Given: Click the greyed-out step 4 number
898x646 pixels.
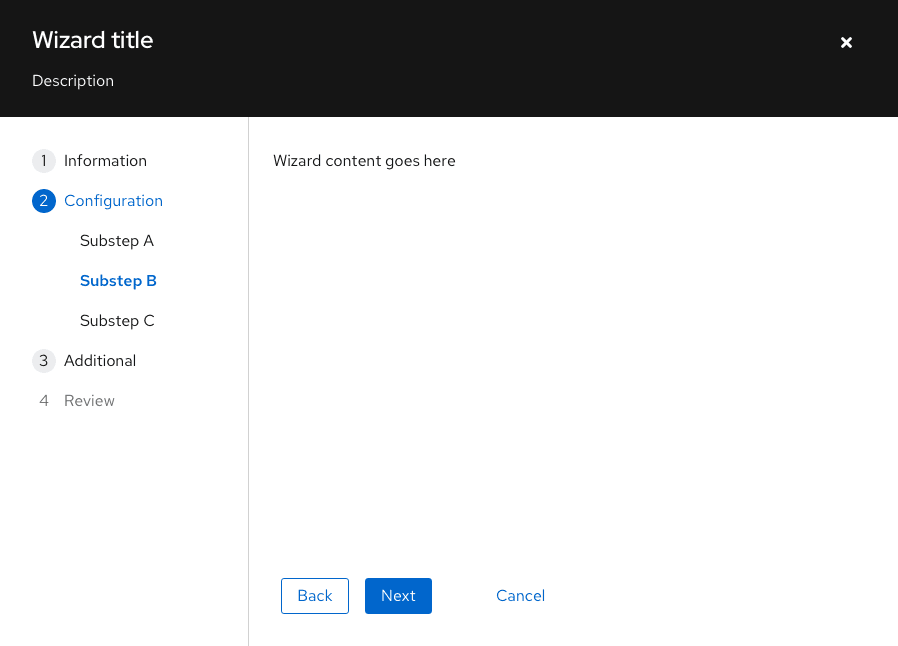Looking at the screenshot, I should [44, 401].
